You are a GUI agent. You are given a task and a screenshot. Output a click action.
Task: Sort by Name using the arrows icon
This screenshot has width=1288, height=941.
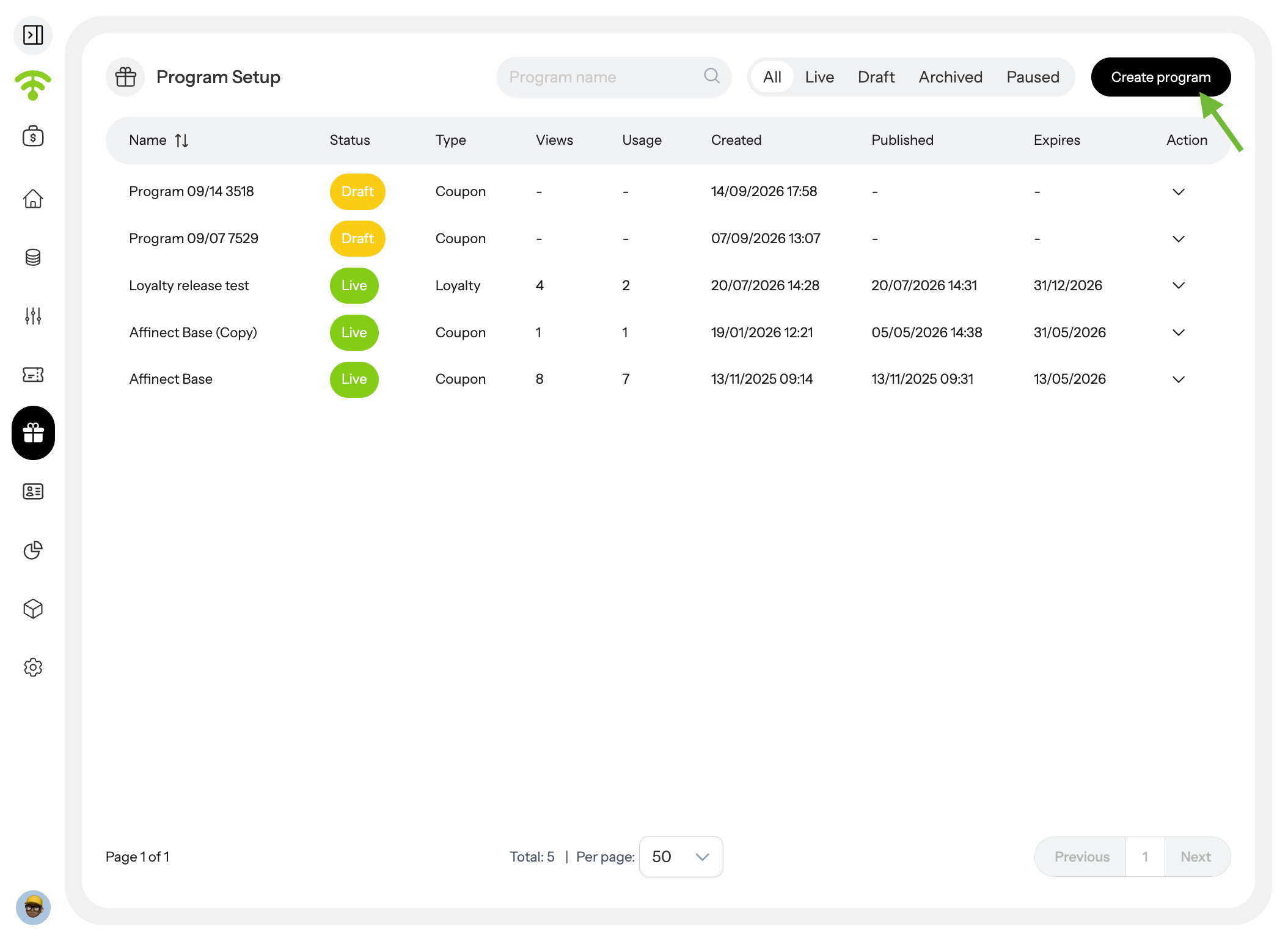[181, 141]
